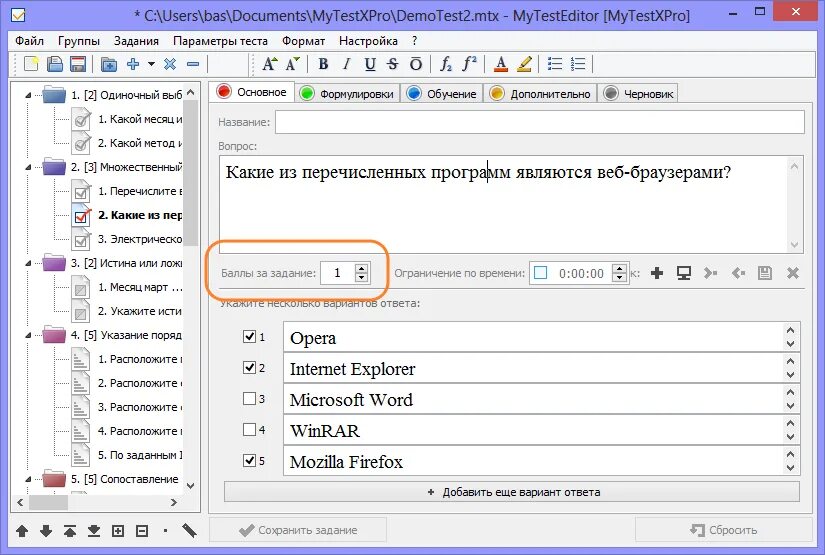Click the gray X cancel icon
The height and width of the screenshot is (555, 825).
[x=793, y=273]
